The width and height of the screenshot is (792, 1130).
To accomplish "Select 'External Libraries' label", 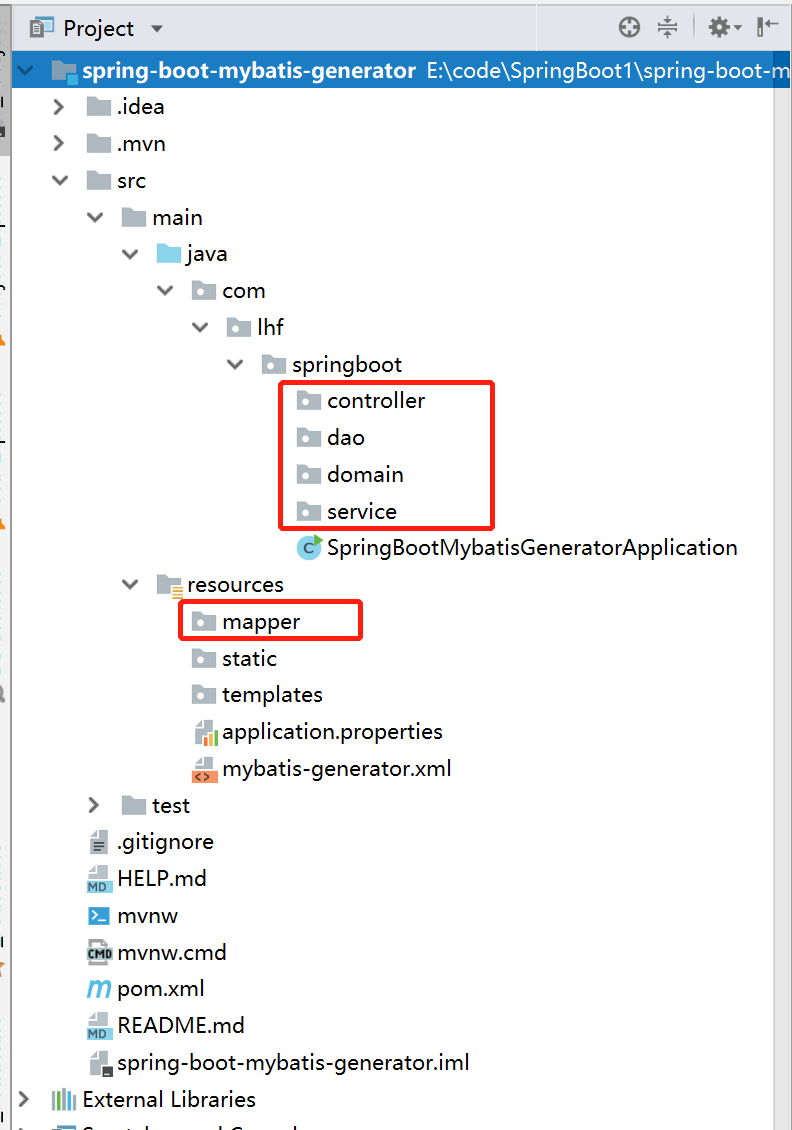I will pos(169,1099).
